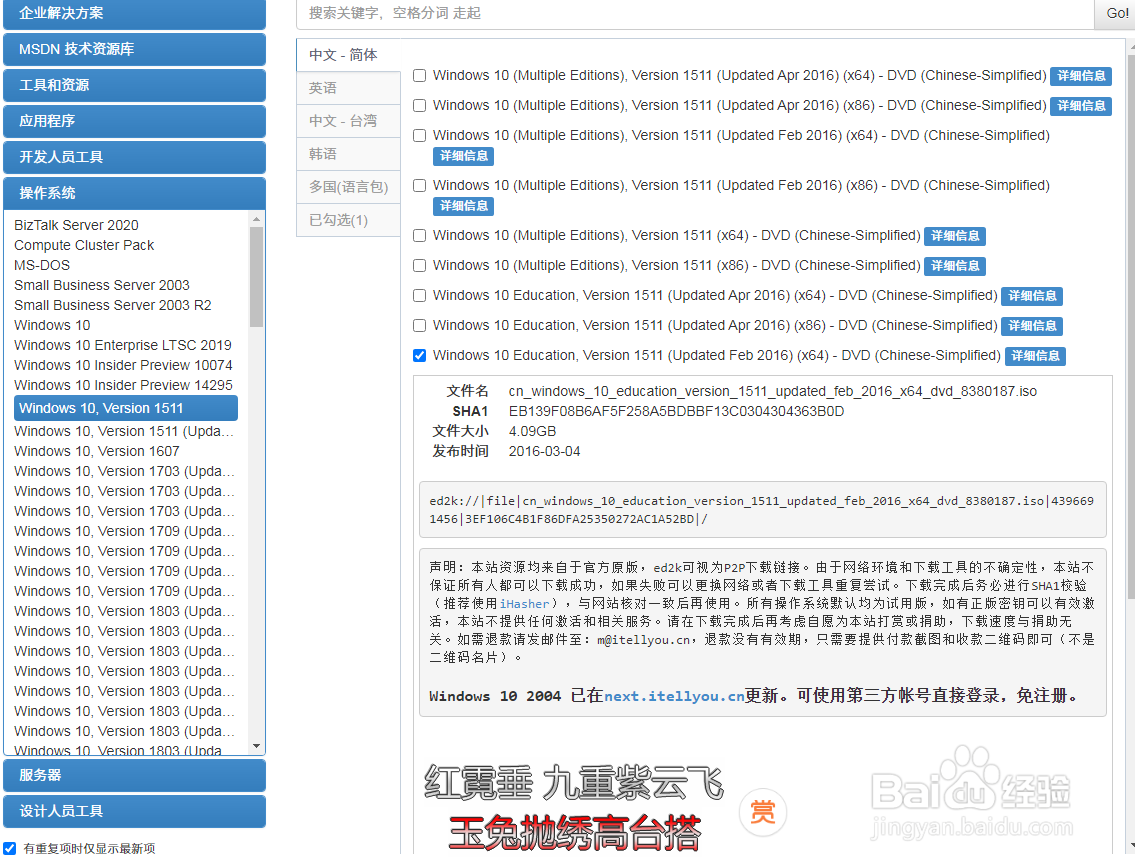Viewport: 1135px width, 866px height.
Task: Click the ed2k download link text
Action: (x=761, y=510)
